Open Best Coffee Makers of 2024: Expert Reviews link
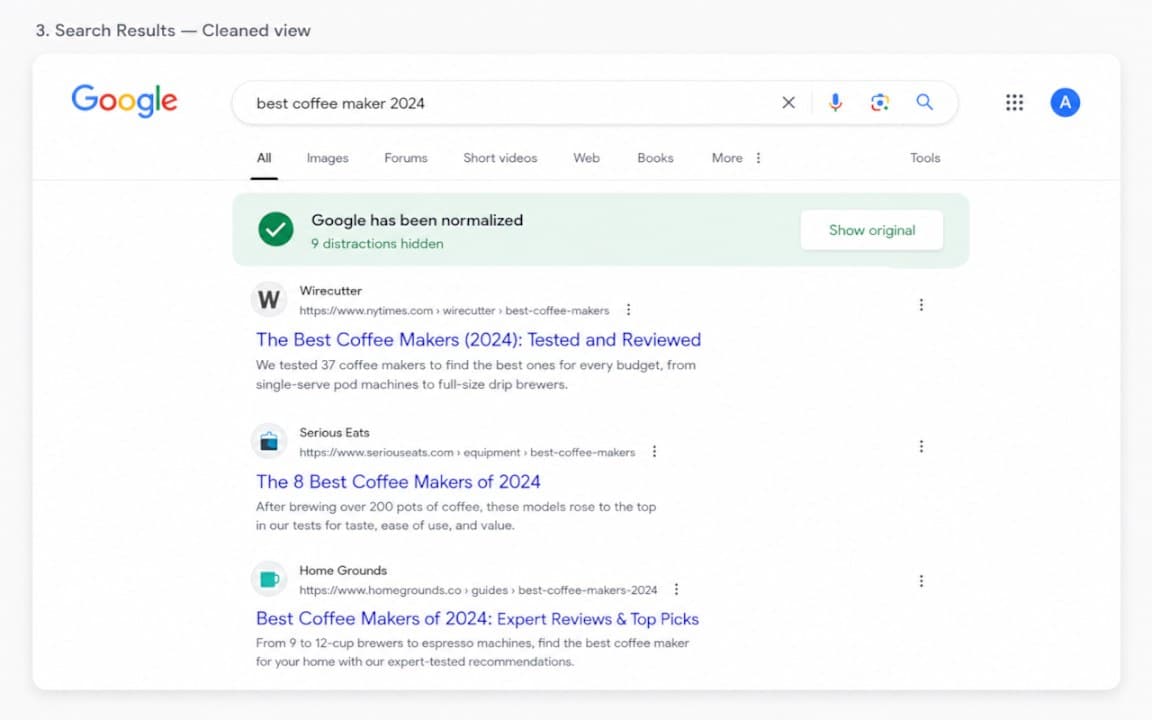This screenshot has width=1152, height=720. click(x=478, y=619)
